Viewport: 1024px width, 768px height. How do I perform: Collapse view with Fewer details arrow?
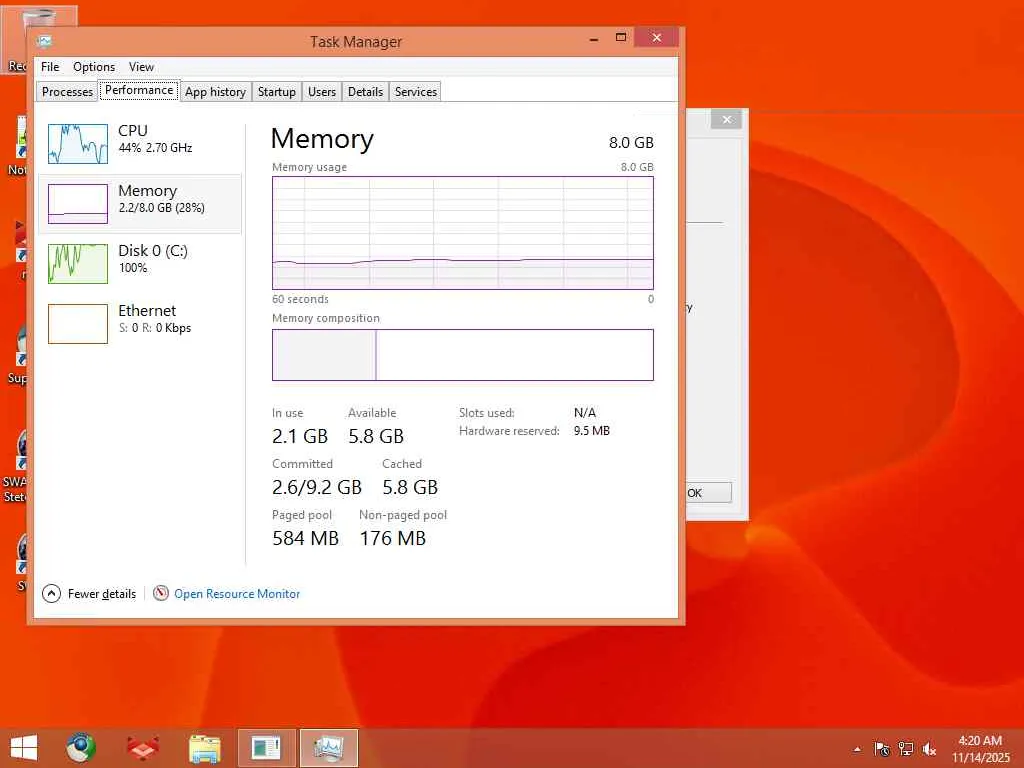click(x=52, y=594)
